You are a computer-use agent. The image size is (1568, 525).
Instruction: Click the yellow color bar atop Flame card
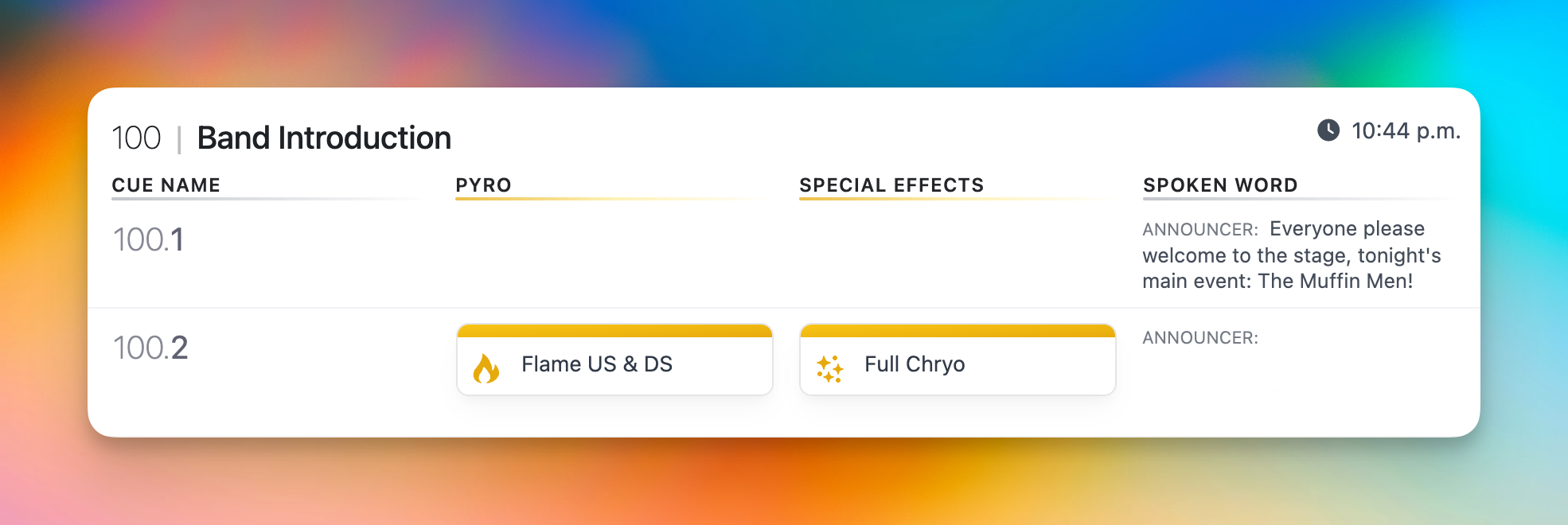pos(614,330)
